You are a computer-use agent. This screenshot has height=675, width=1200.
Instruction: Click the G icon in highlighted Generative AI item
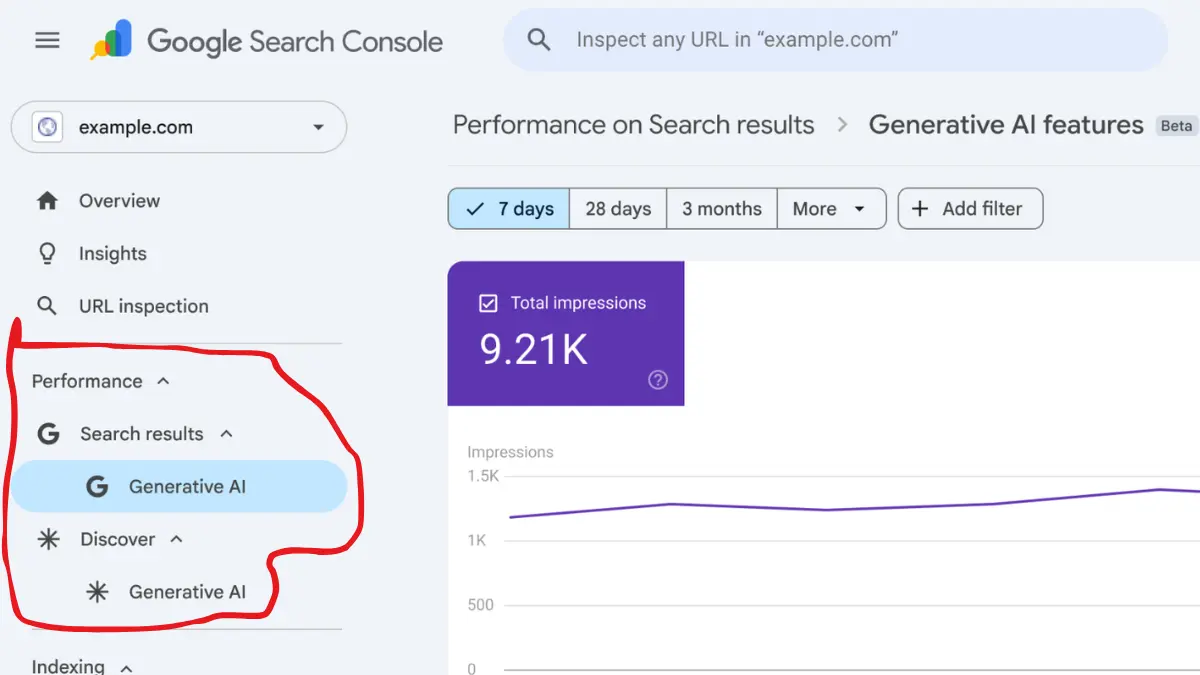tap(97, 487)
